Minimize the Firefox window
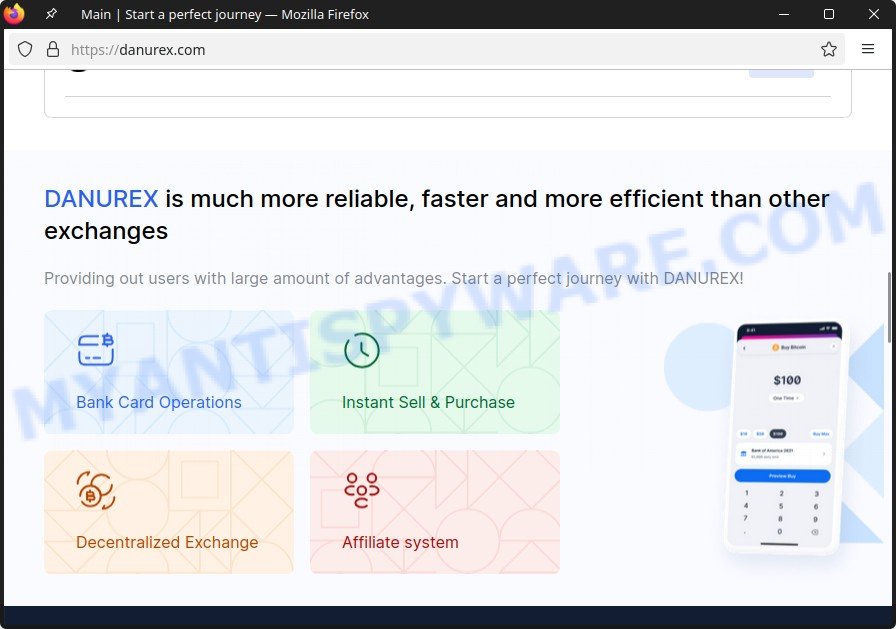896x629 pixels. 784,14
